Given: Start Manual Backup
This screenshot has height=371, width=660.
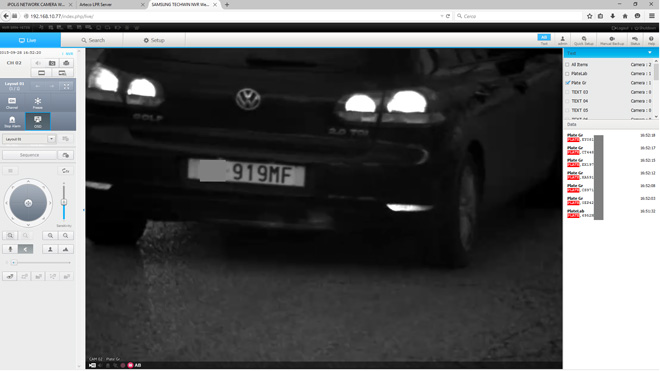Looking at the screenshot, I should [x=612, y=40].
